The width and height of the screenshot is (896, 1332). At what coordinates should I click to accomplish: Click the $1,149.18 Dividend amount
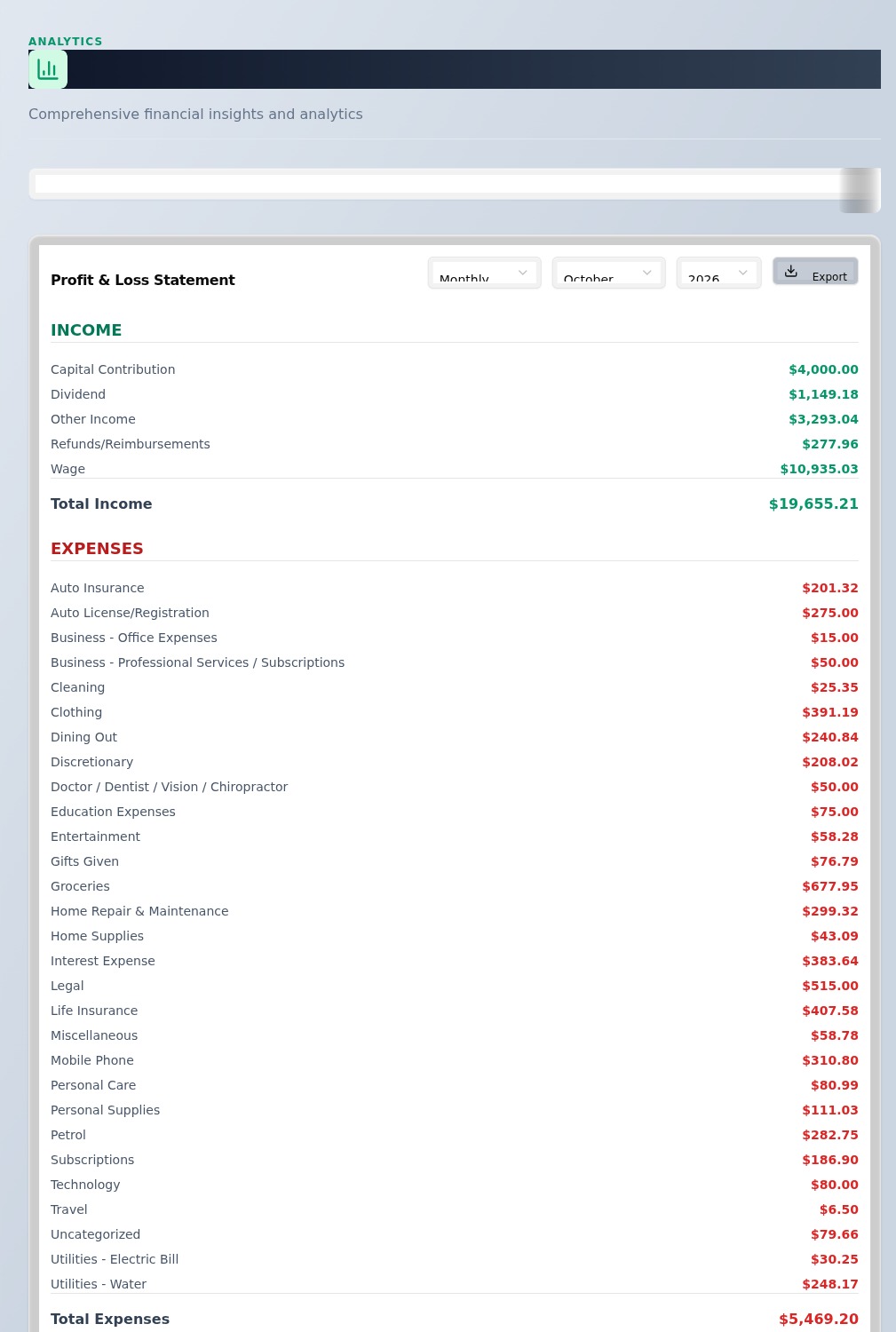click(823, 394)
